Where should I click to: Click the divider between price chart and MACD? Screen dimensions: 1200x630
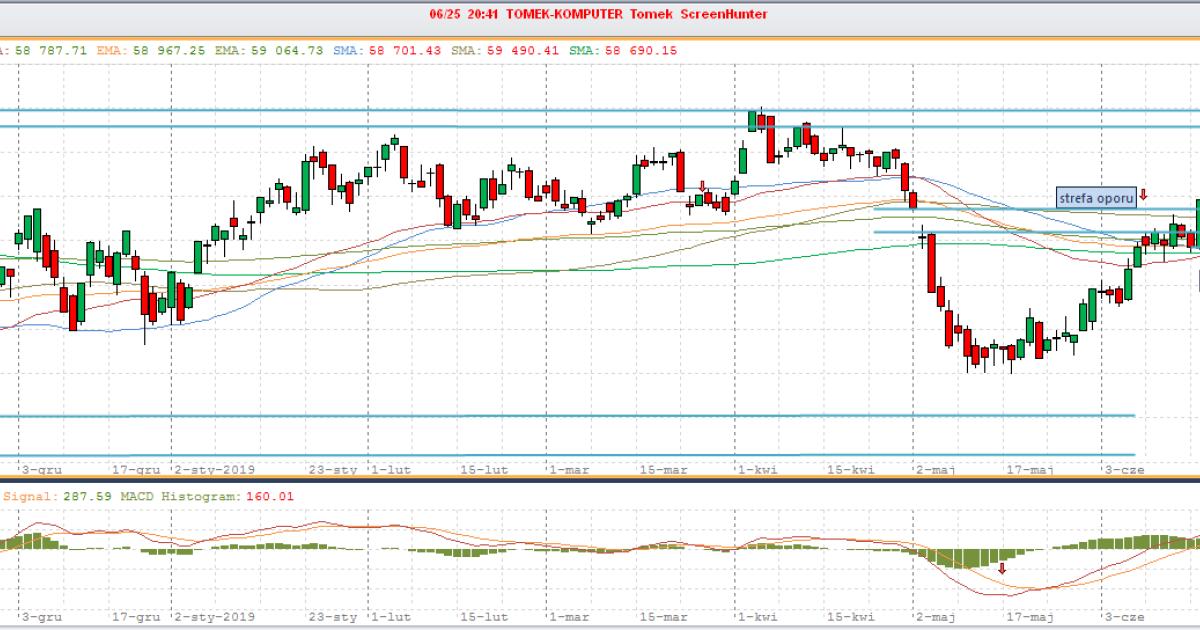[x=600, y=481]
